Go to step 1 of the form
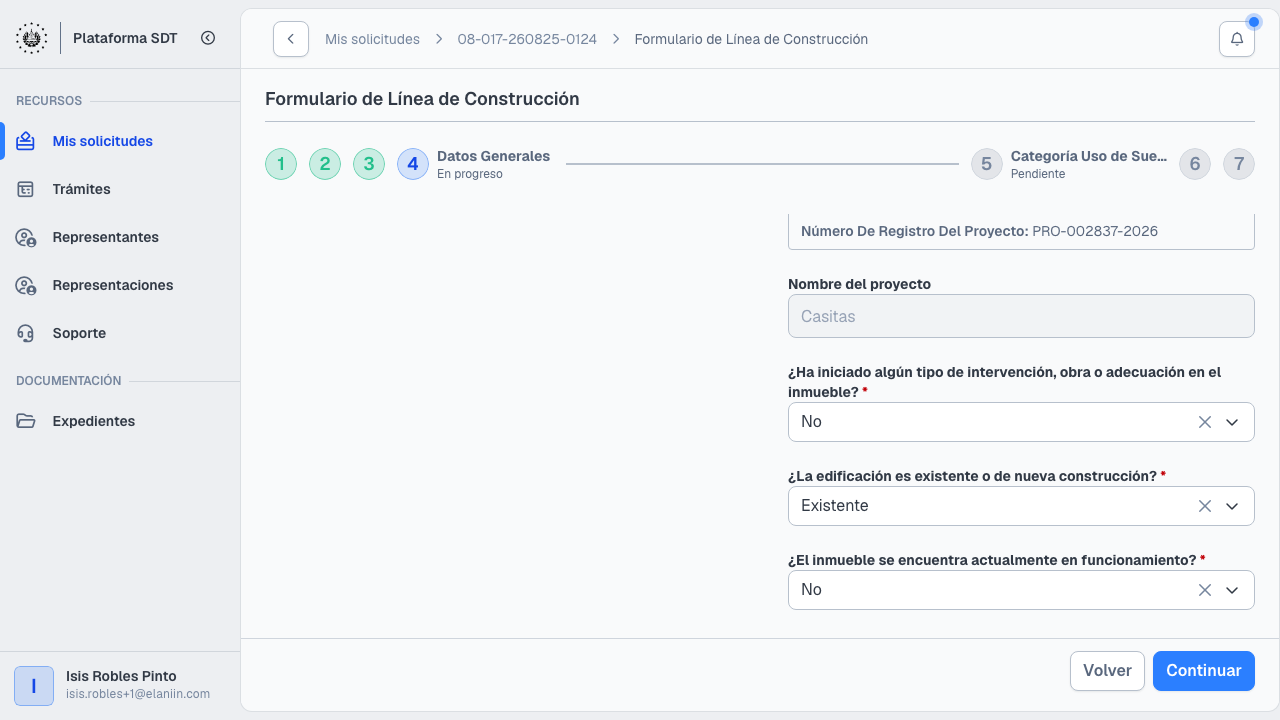 tap(281, 164)
